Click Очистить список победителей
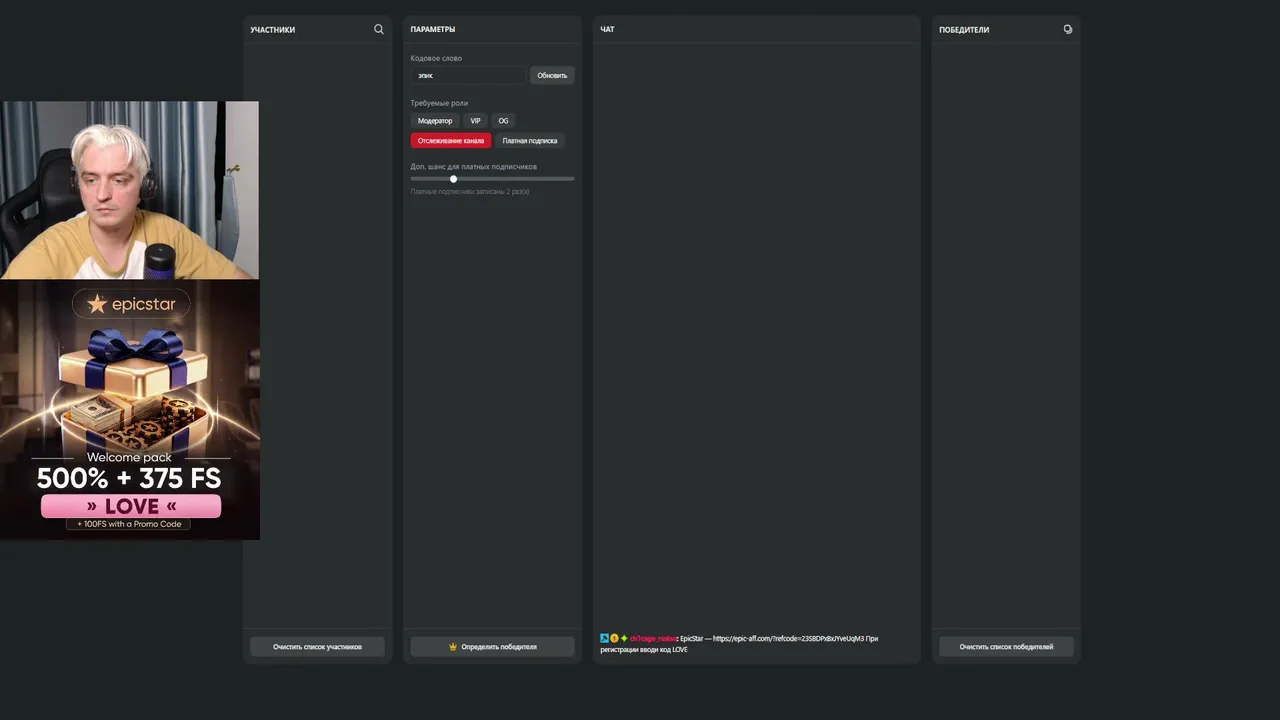Screen dimensions: 1280x720 pyautogui.click(x=1006, y=647)
